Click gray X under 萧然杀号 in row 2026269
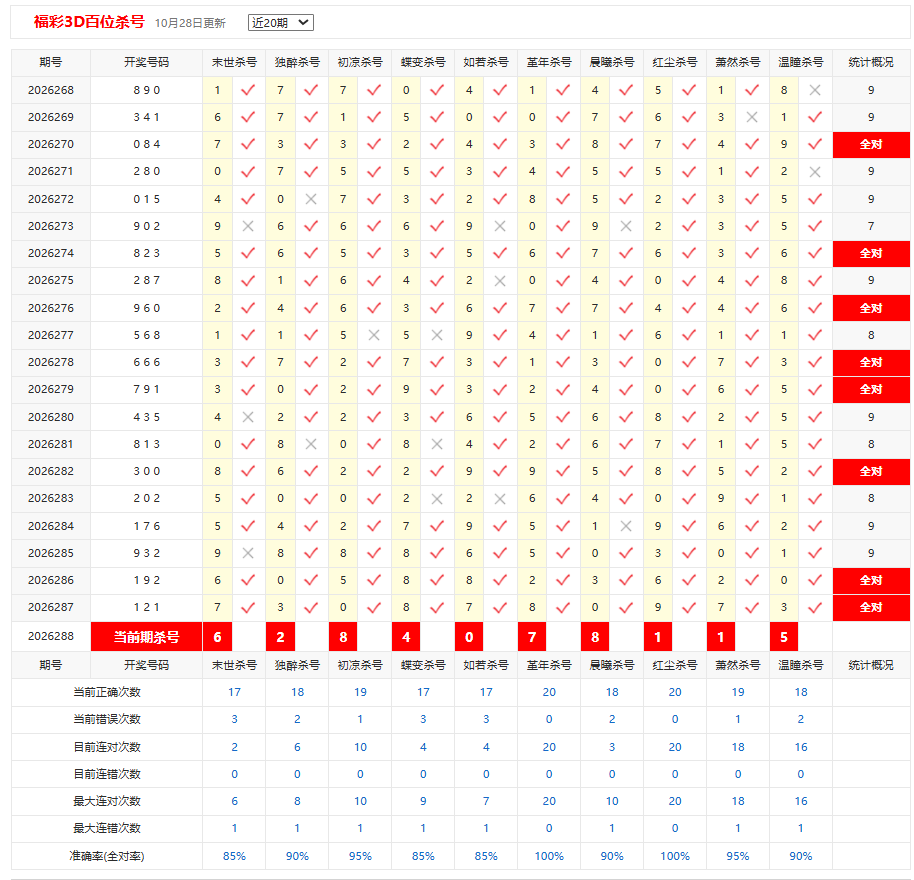 coord(752,117)
